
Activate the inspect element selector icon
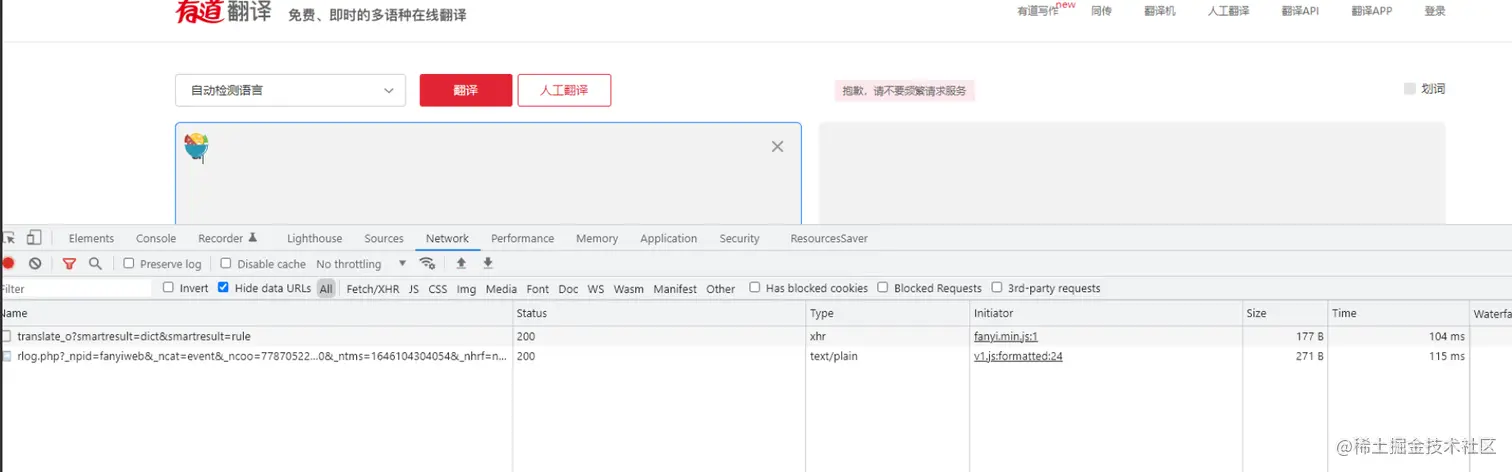point(8,238)
